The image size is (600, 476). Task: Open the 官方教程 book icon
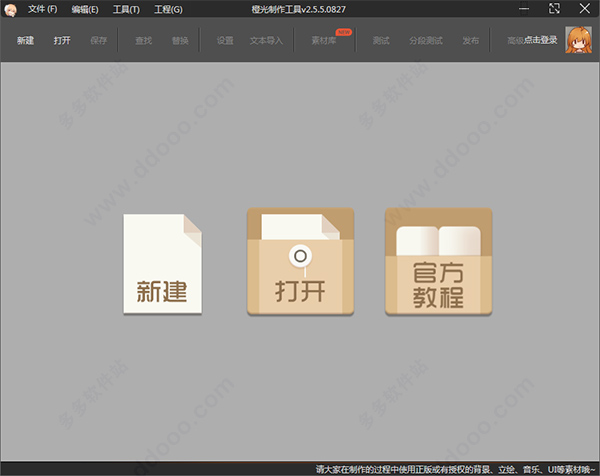(439, 263)
